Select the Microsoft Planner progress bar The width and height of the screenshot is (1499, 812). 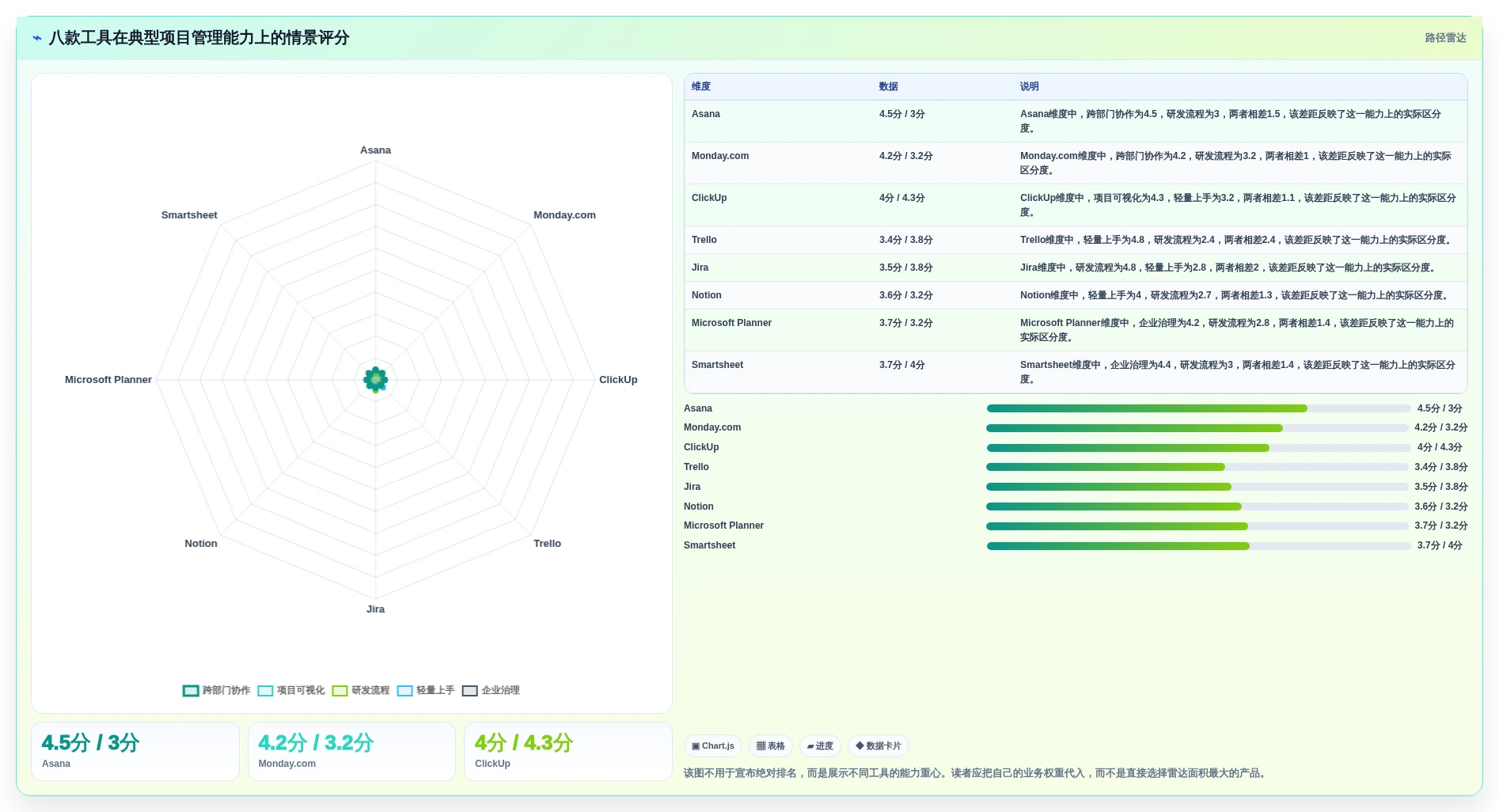coord(1197,526)
